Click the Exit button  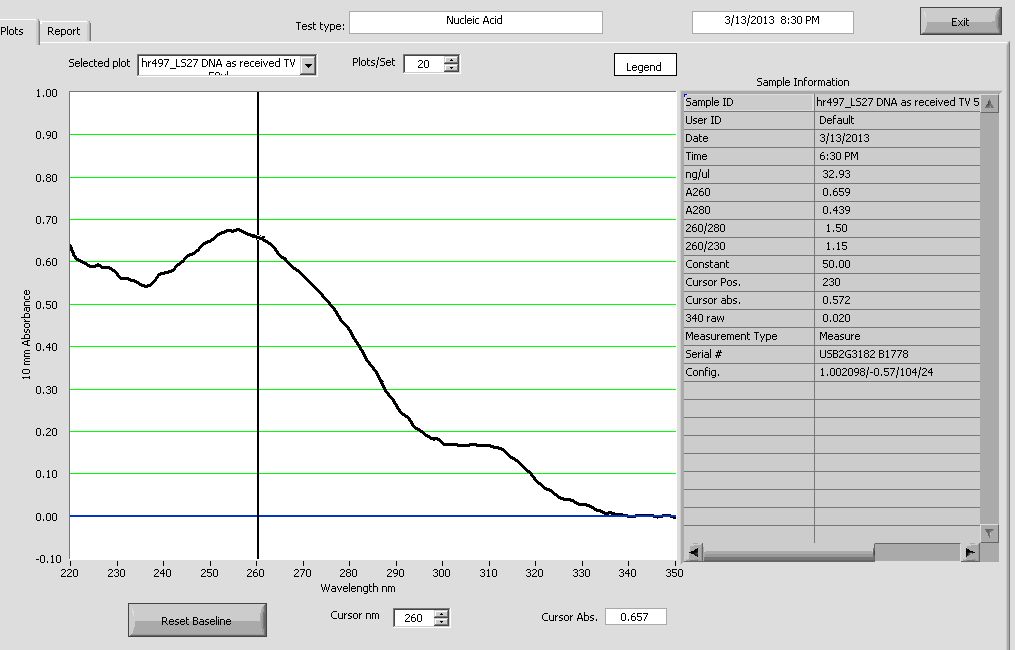click(x=960, y=21)
